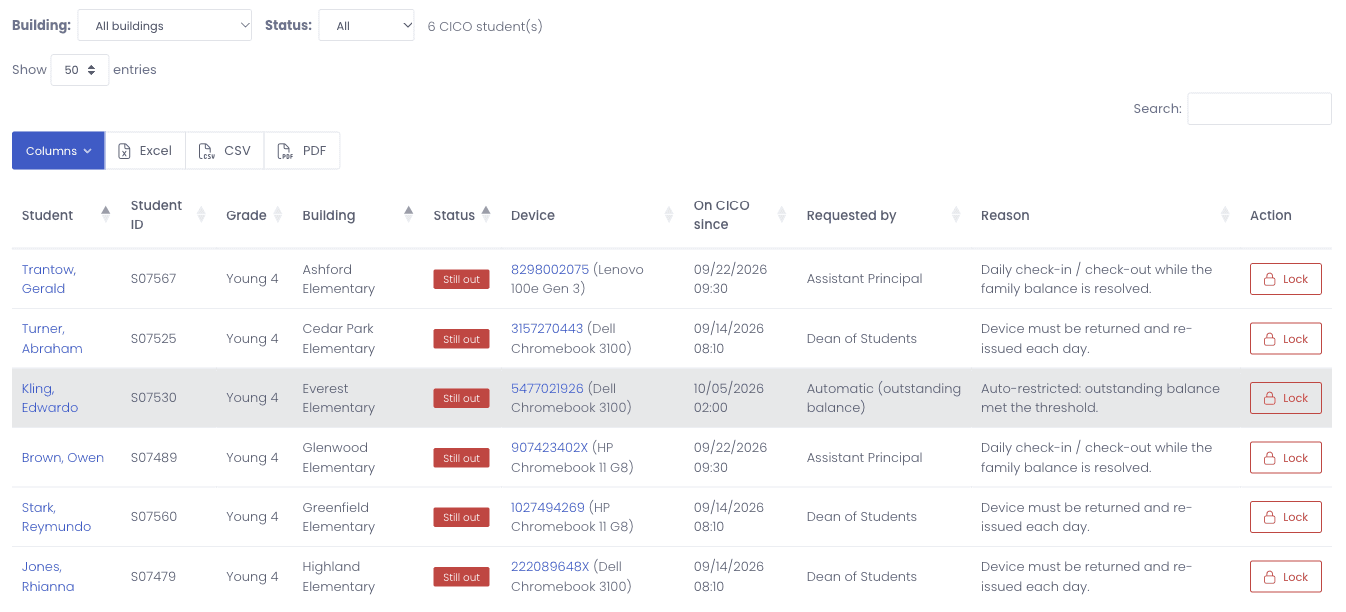Lock Rhianna Jones's device
1346x612 pixels.
coord(1285,577)
